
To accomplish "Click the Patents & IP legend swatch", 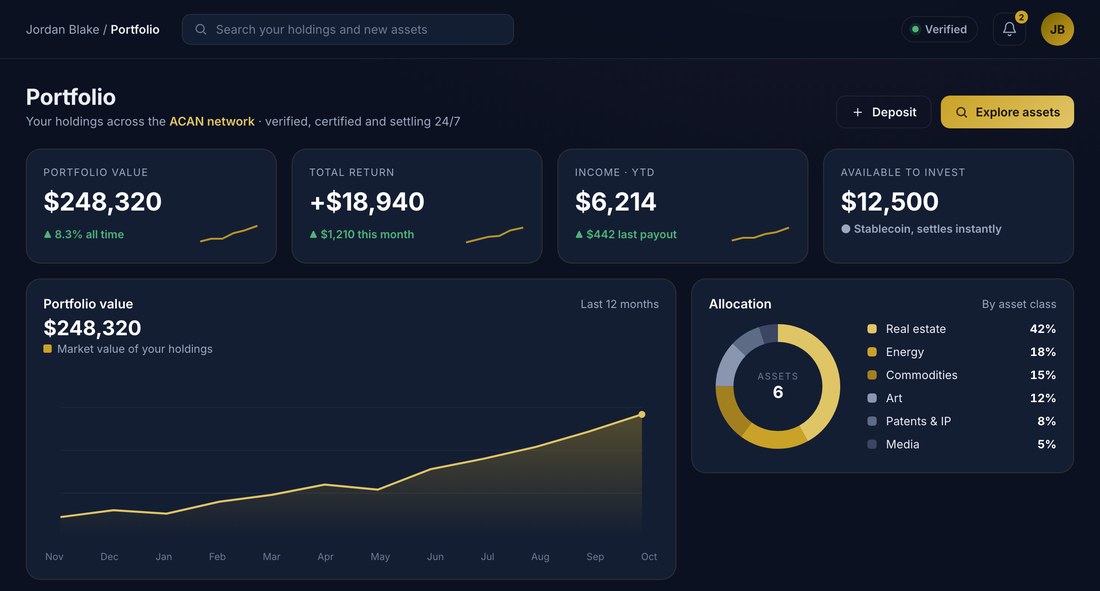I will click(x=872, y=421).
